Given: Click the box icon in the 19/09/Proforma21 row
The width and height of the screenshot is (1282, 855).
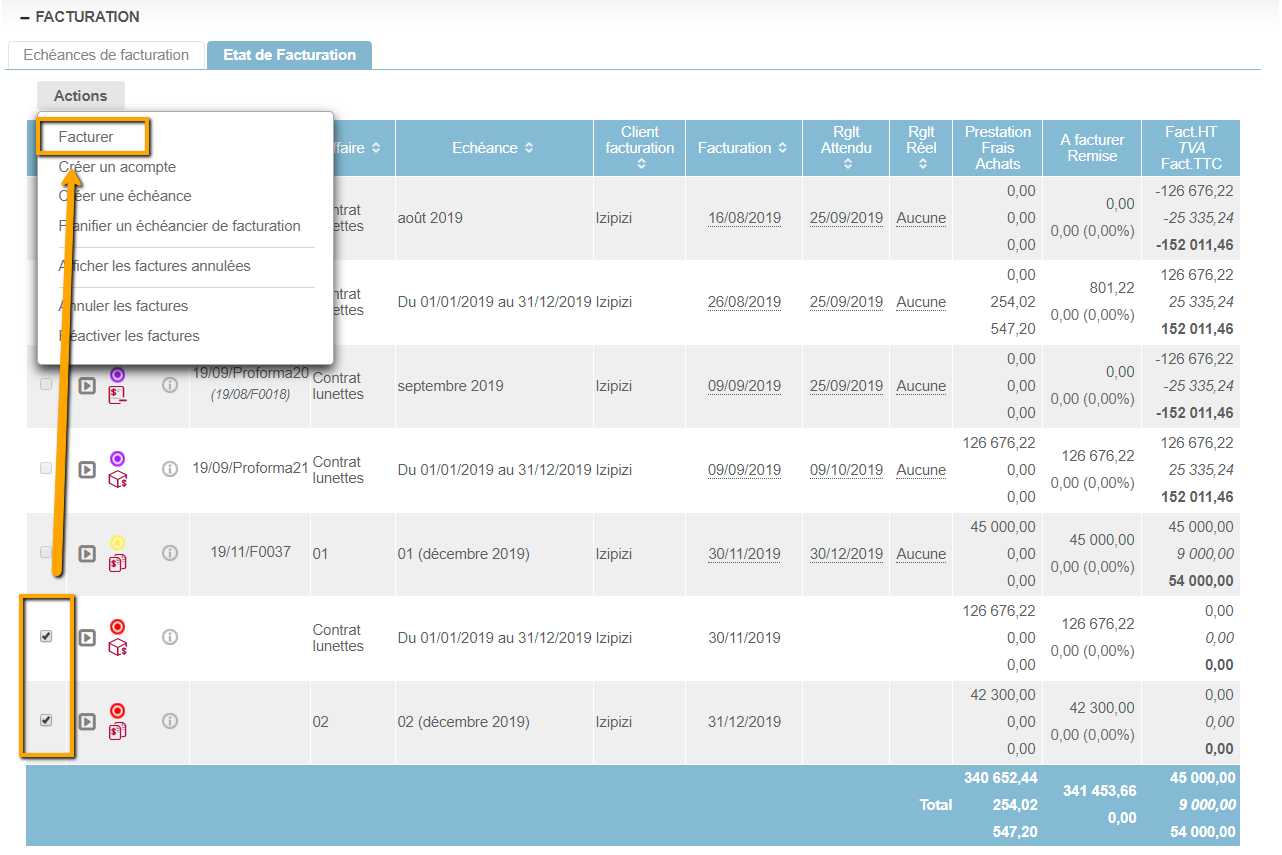Looking at the screenshot, I should point(117,479).
